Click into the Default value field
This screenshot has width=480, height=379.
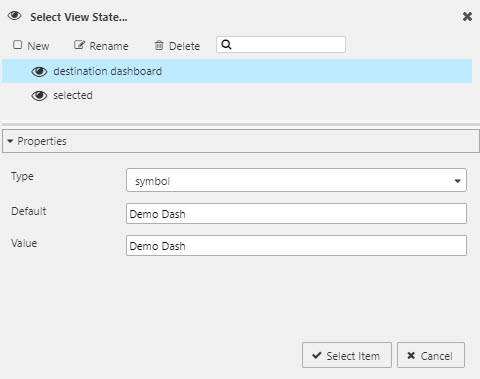pyautogui.click(x=296, y=214)
